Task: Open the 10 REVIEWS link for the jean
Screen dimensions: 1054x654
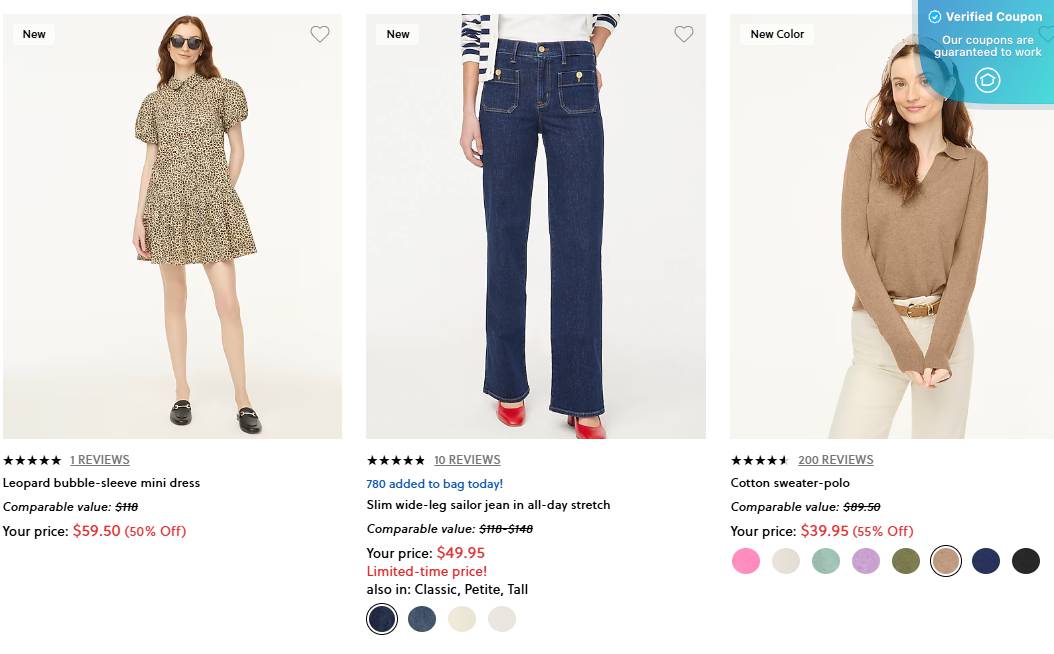Action: (x=467, y=460)
